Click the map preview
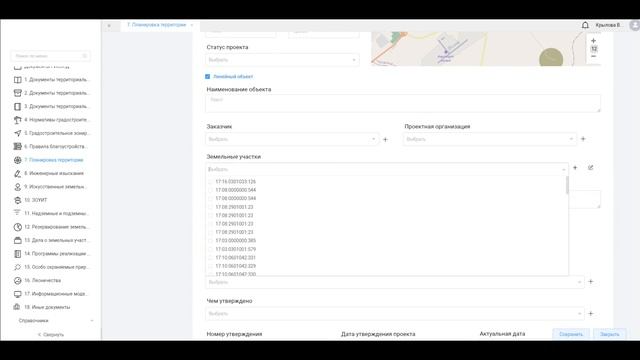Screen dimensions: 640x360 (486, 49)
